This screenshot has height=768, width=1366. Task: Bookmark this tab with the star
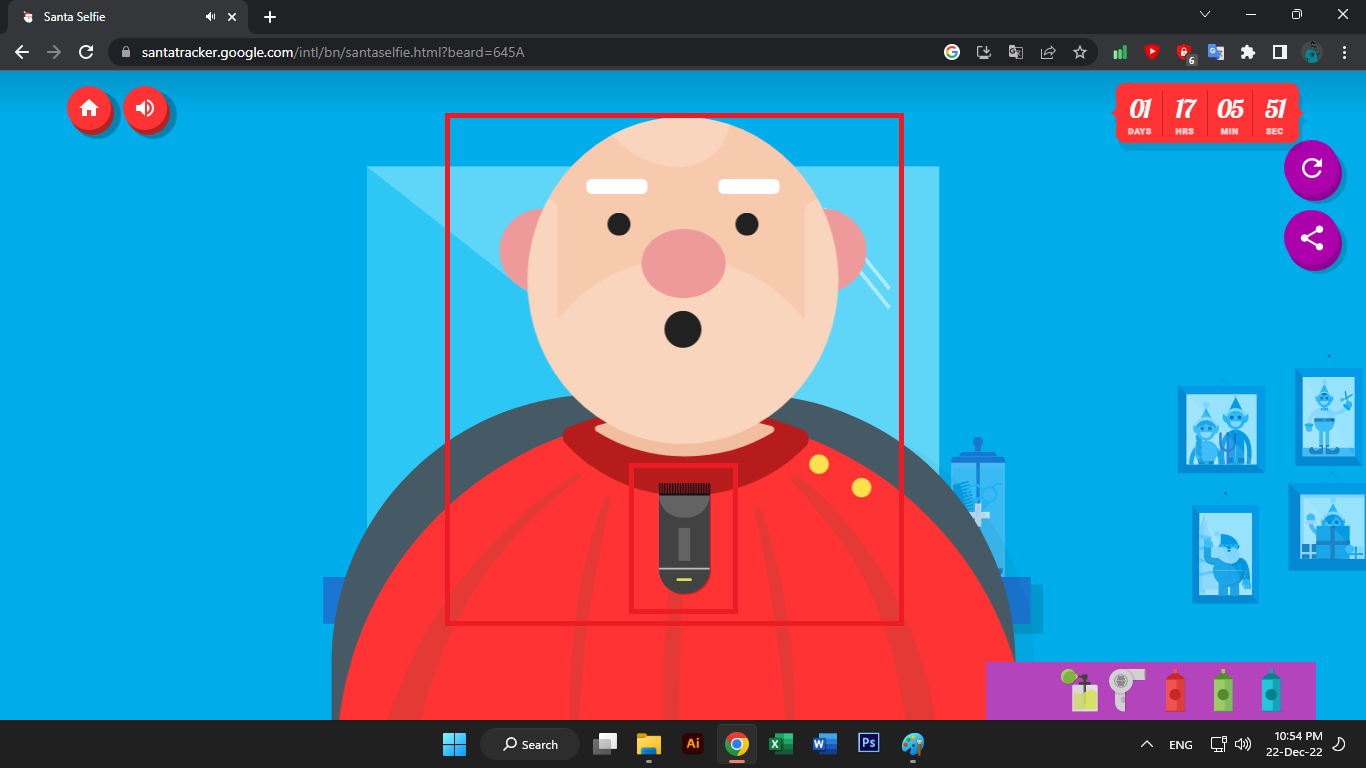click(x=1080, y=52)
